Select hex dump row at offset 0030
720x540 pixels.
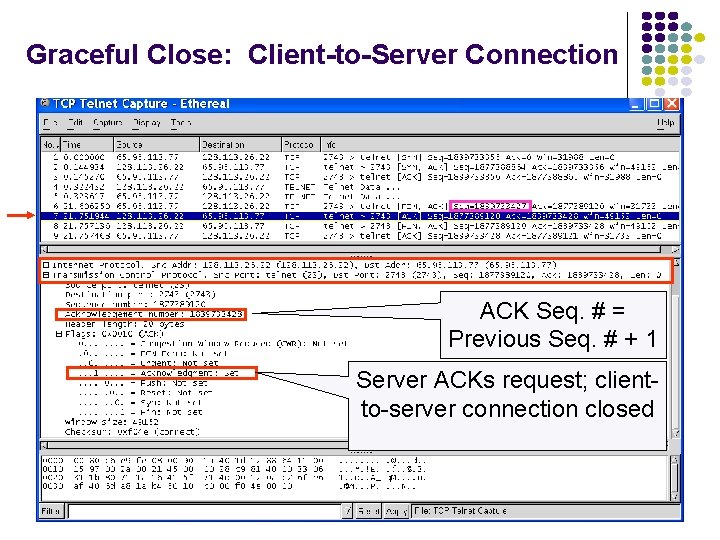tap(230, 486)
